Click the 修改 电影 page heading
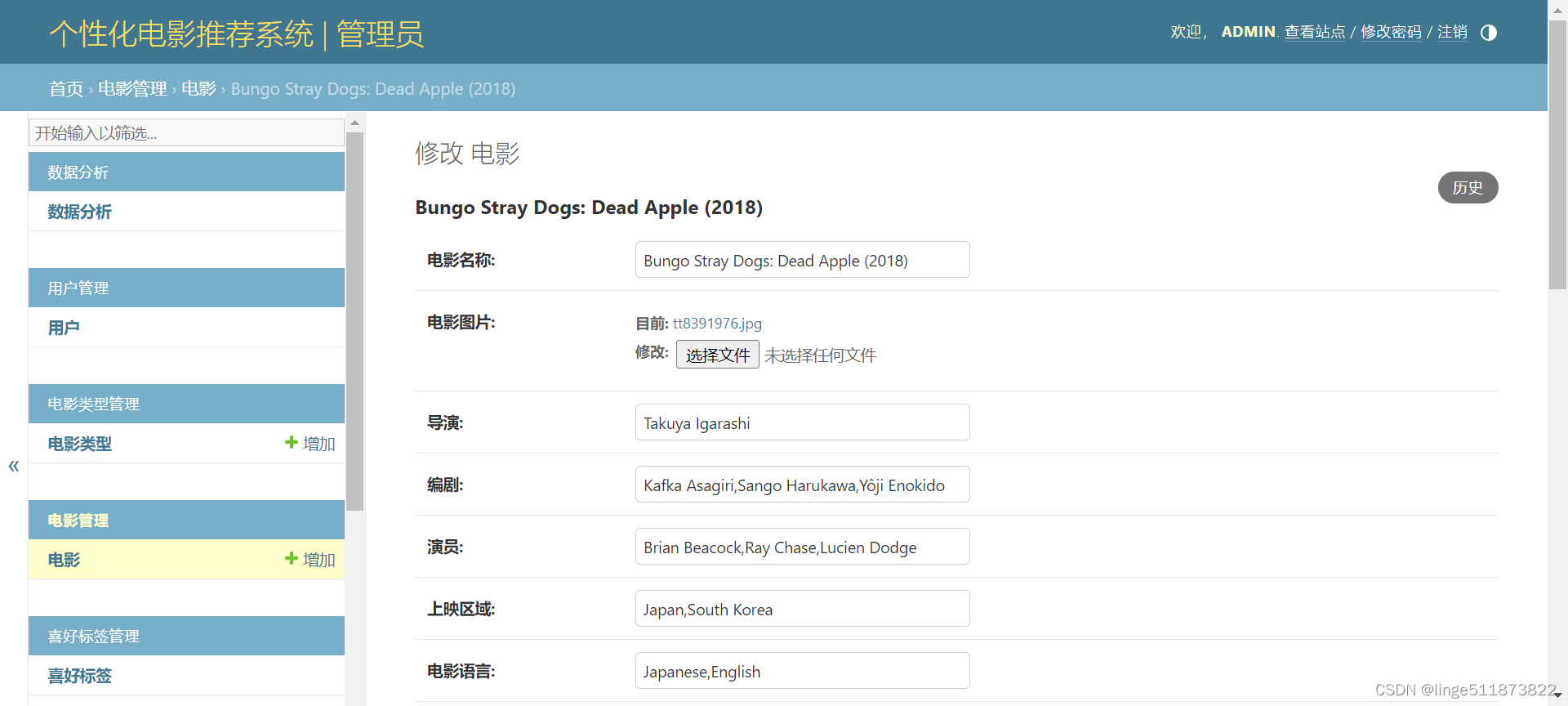This screenshot has width=1568, height=706. point(467,153)
